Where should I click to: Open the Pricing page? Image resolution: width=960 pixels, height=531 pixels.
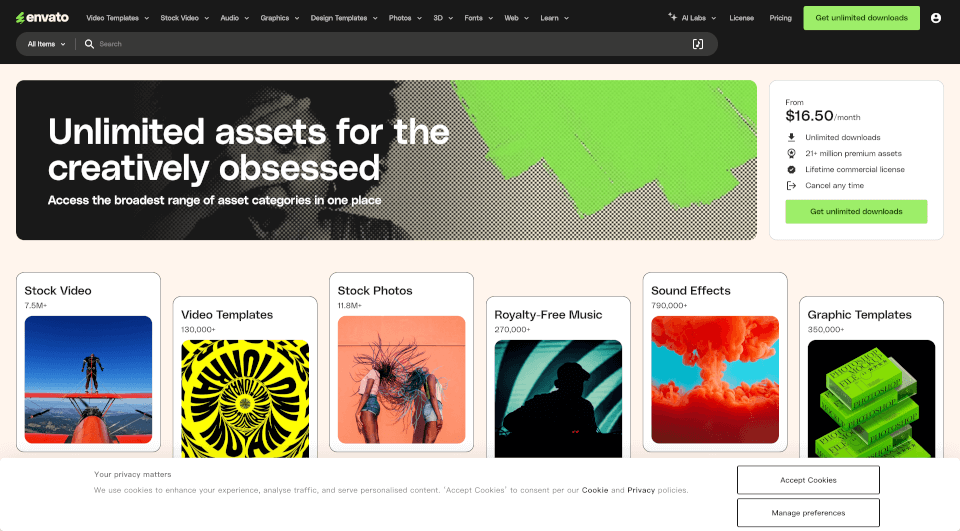[780, 18]
